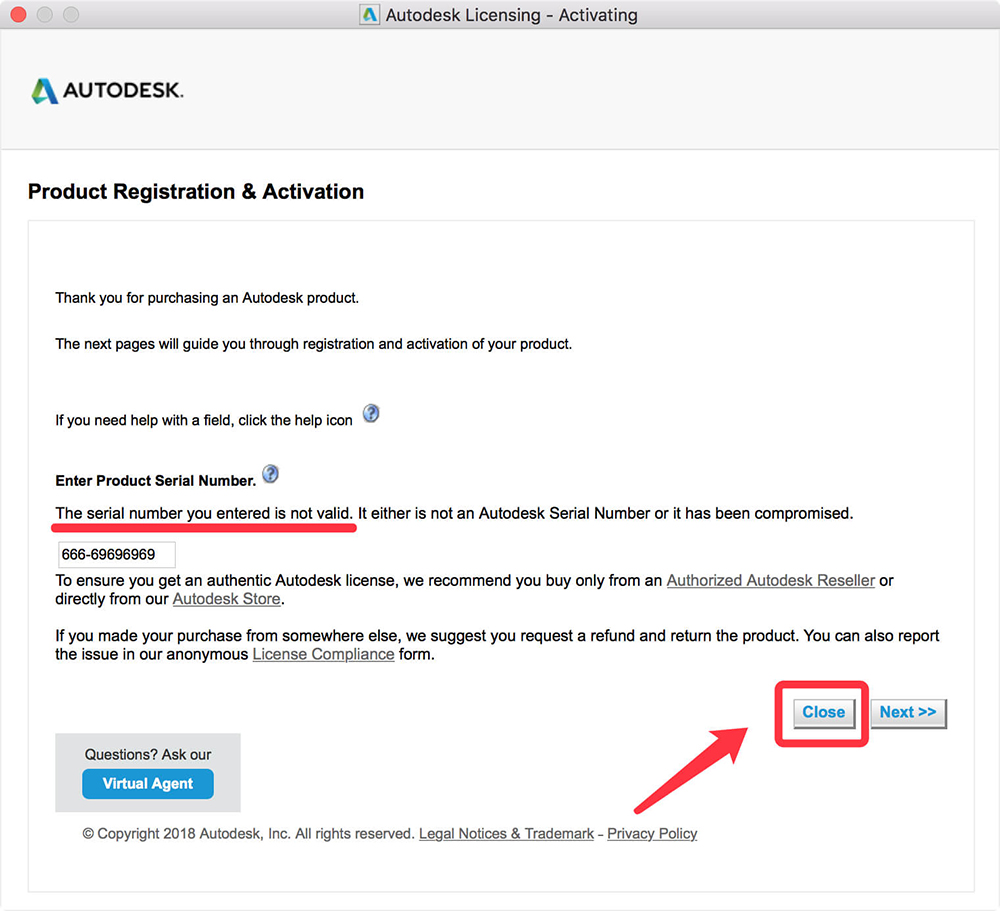Click the 'Autodesk Licensing - Activating' window title
The height and width of the screenshot is (911, 1000).
click(x=511, y=15)
